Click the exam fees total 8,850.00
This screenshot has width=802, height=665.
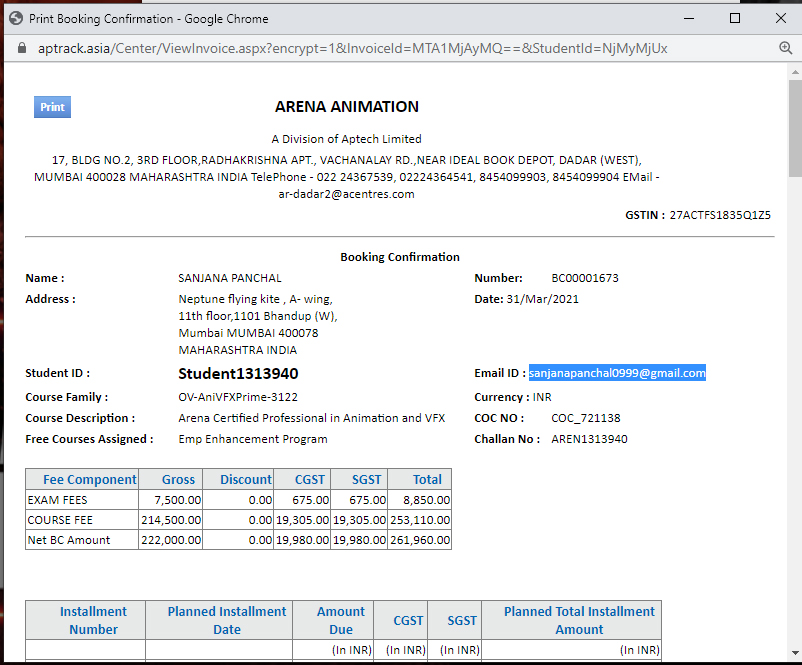click(427, 500)
